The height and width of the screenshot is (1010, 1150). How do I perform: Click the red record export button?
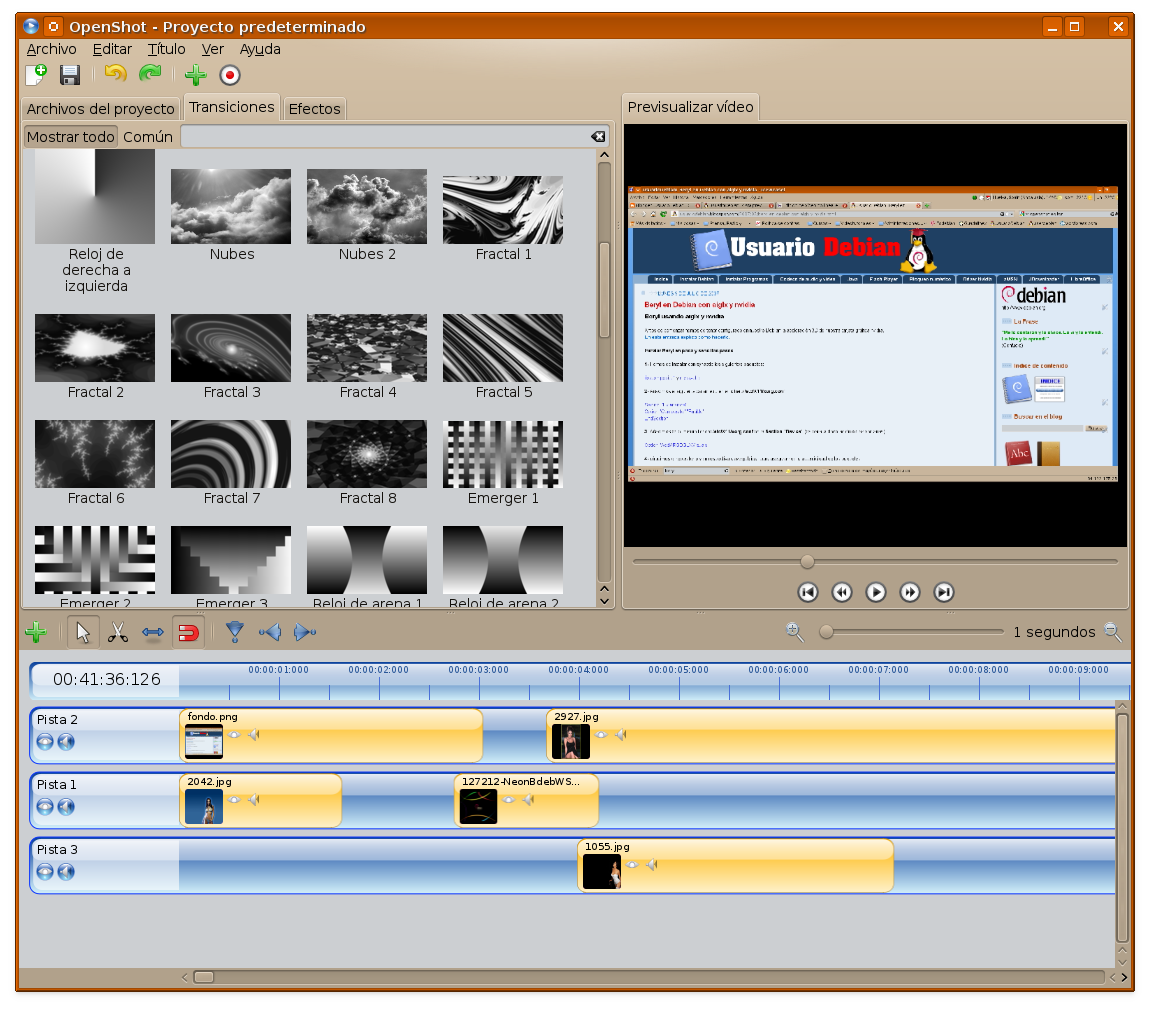[230, 75]
